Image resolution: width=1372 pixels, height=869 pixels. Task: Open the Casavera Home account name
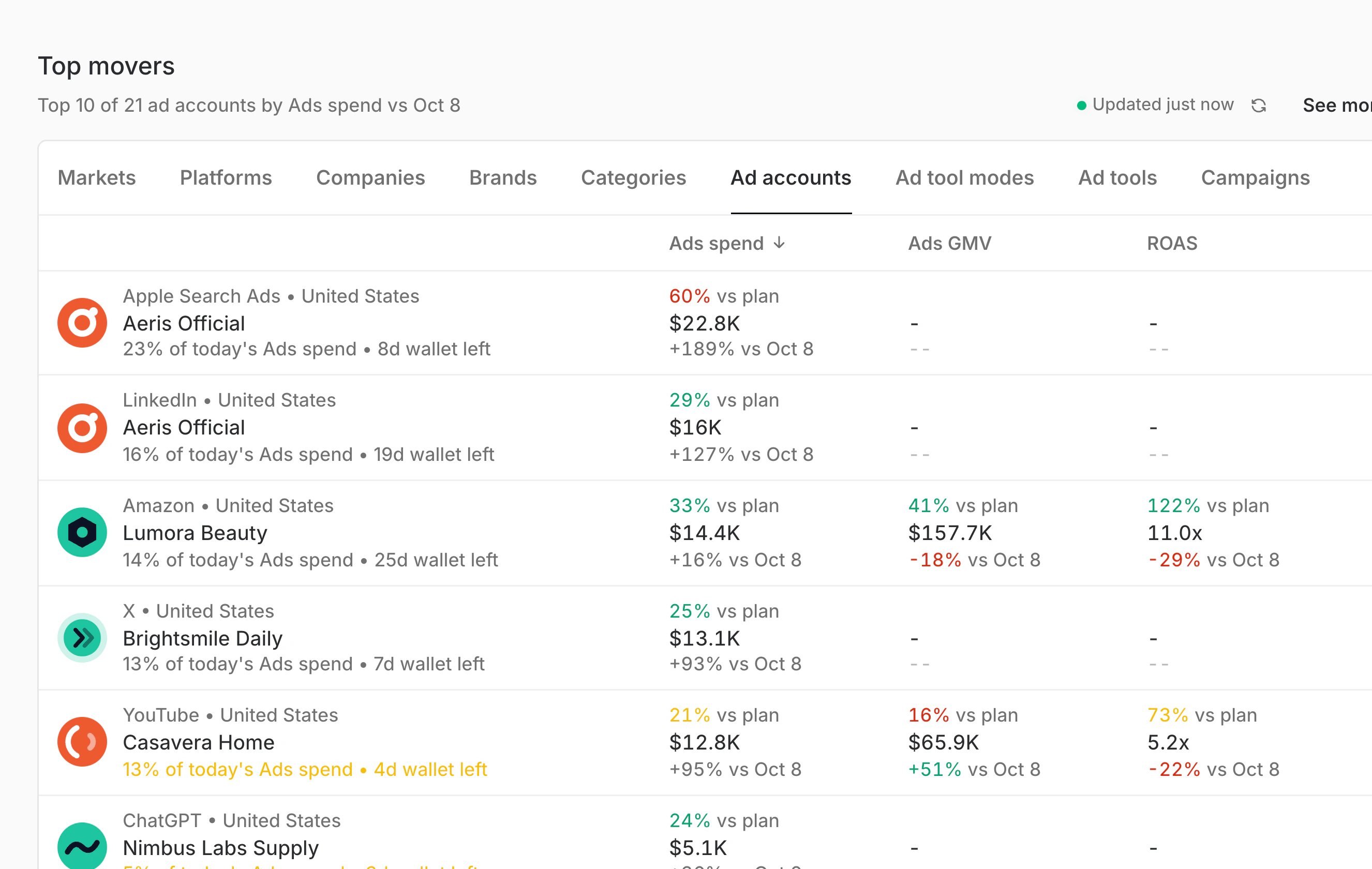pos(198,742)
